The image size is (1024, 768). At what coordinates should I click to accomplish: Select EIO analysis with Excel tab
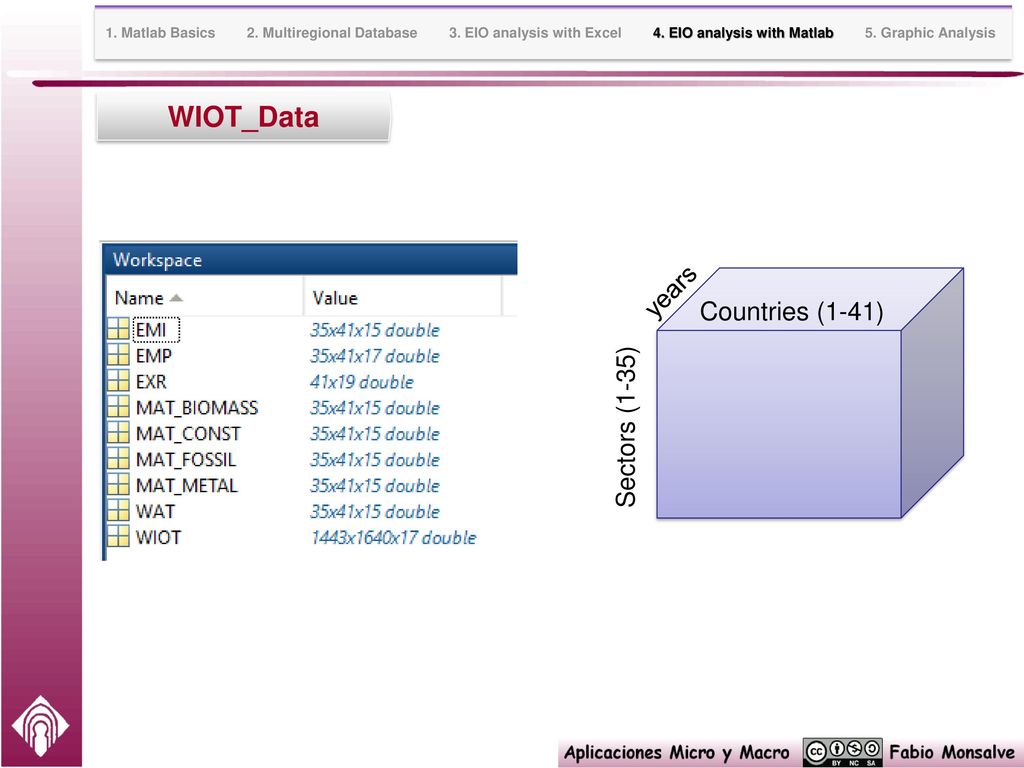535,33
